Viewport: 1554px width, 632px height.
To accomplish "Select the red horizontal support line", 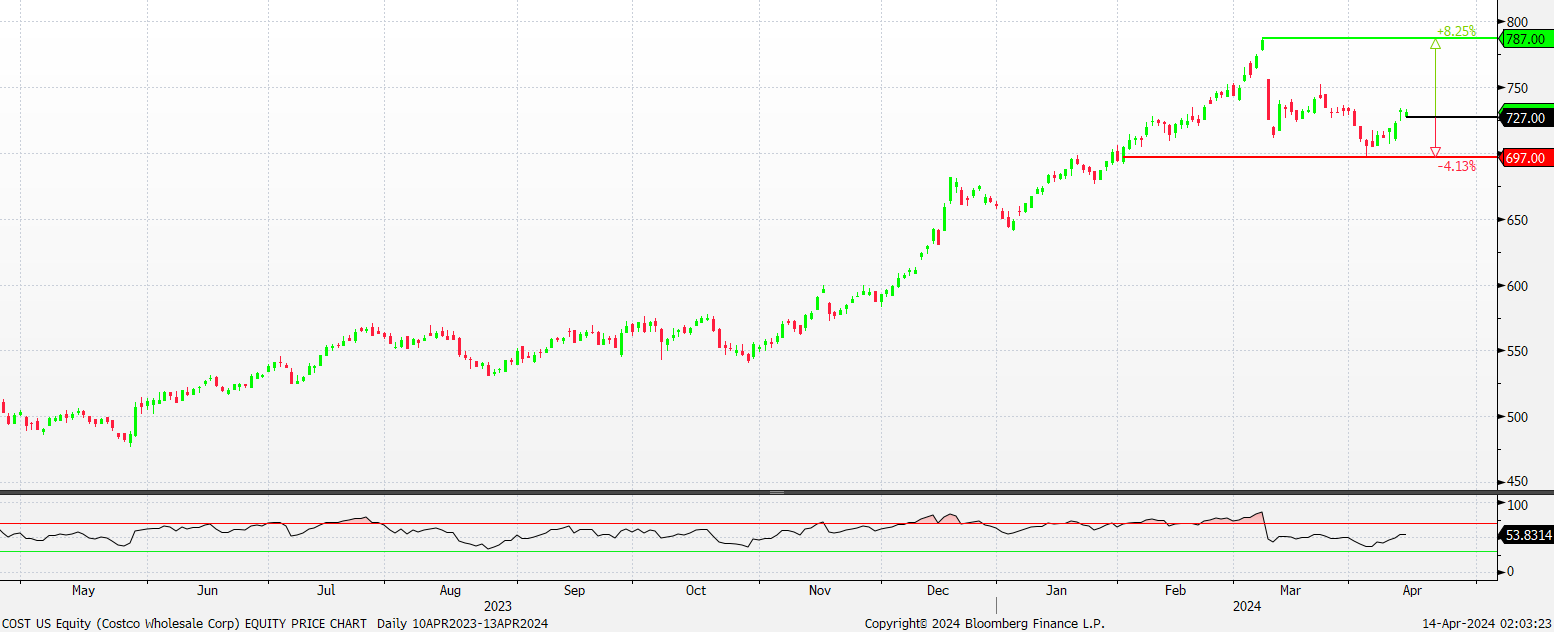I will tap(1310, 157).
